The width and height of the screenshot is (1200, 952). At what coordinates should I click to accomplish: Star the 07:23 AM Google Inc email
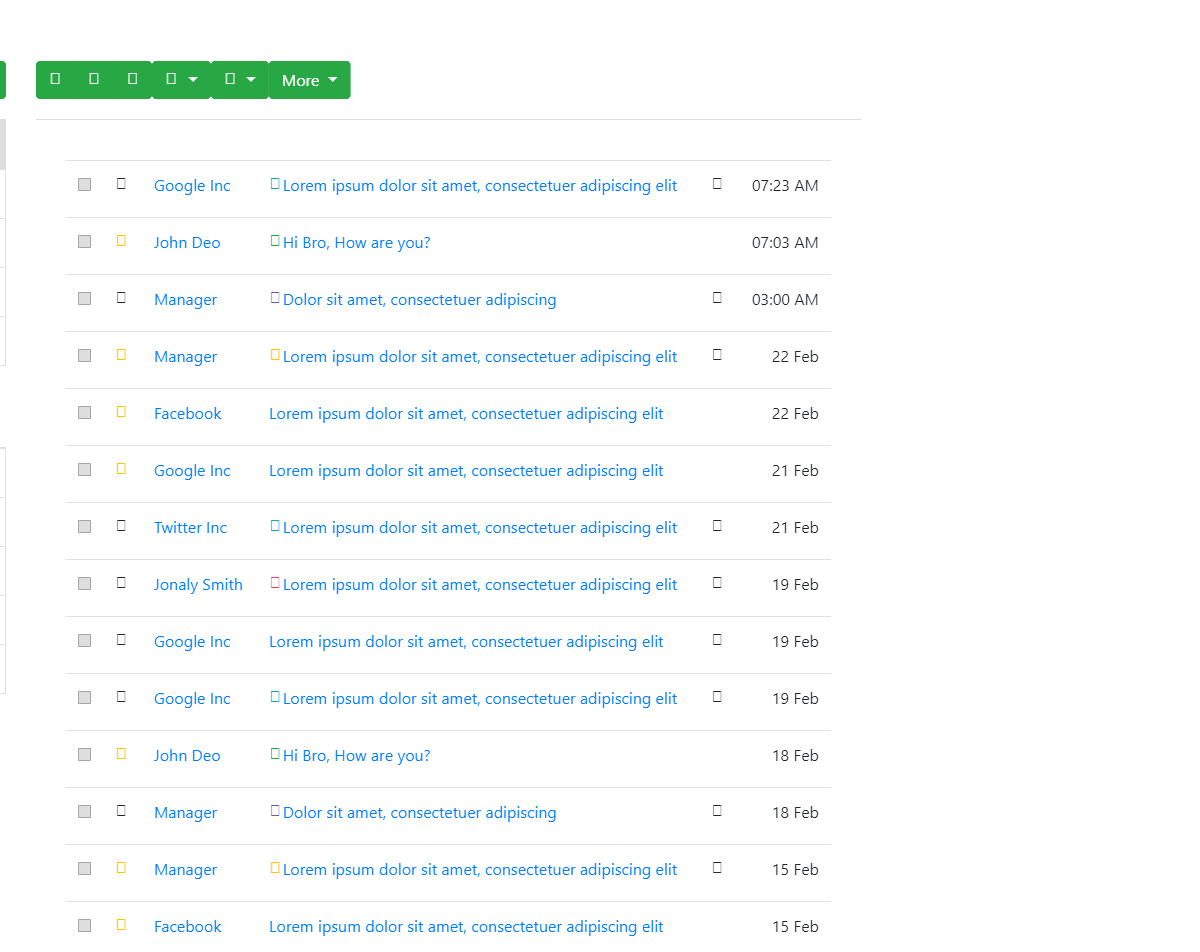click(121, 184)
